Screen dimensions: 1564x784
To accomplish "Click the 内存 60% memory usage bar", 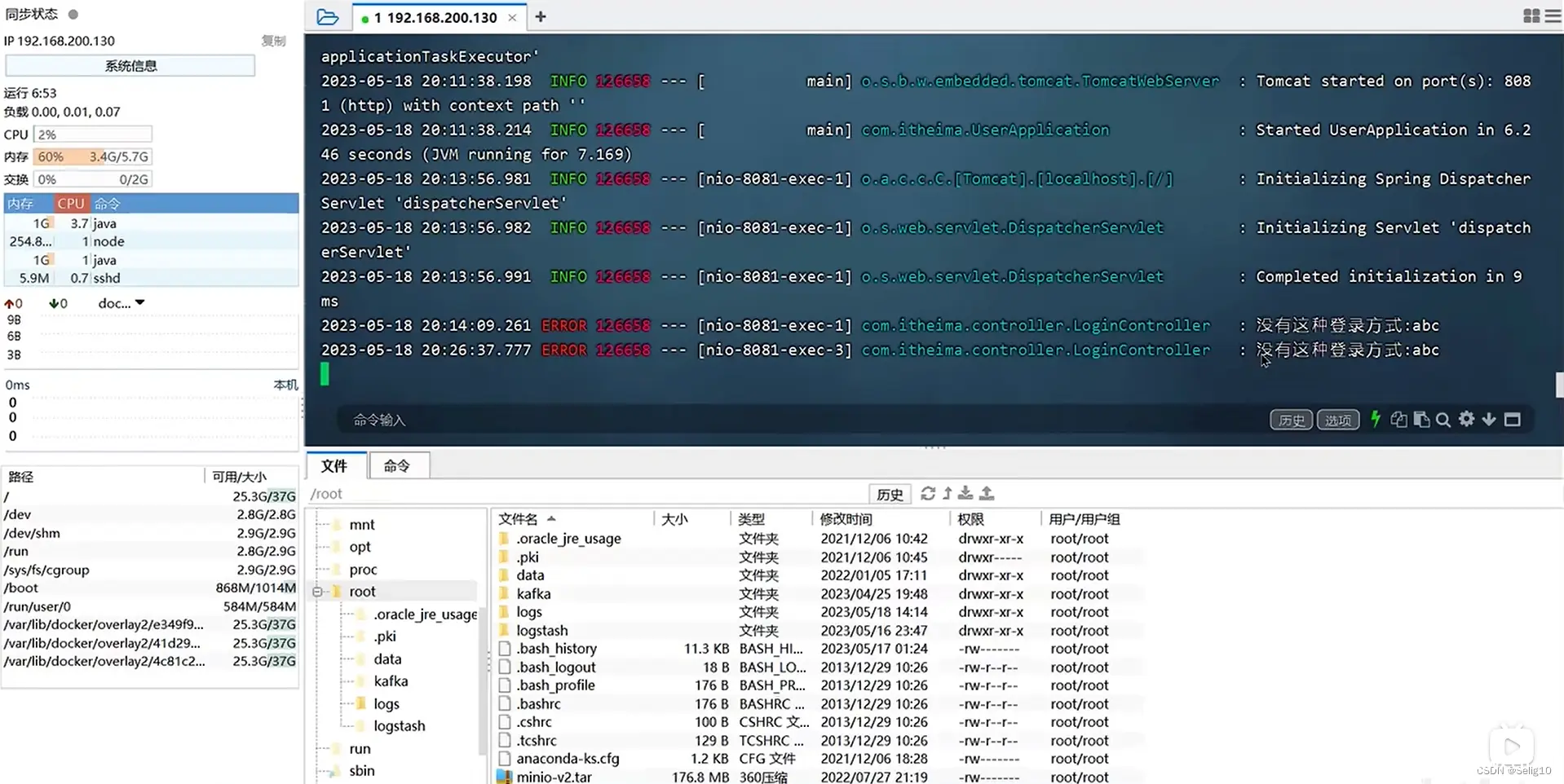I will coord(92,156).
